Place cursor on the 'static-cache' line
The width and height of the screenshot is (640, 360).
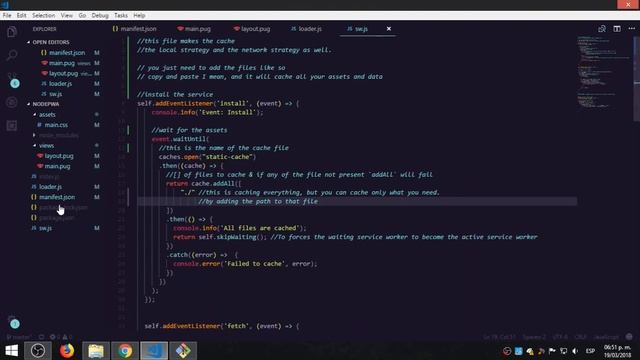click(x=207, y=157)
